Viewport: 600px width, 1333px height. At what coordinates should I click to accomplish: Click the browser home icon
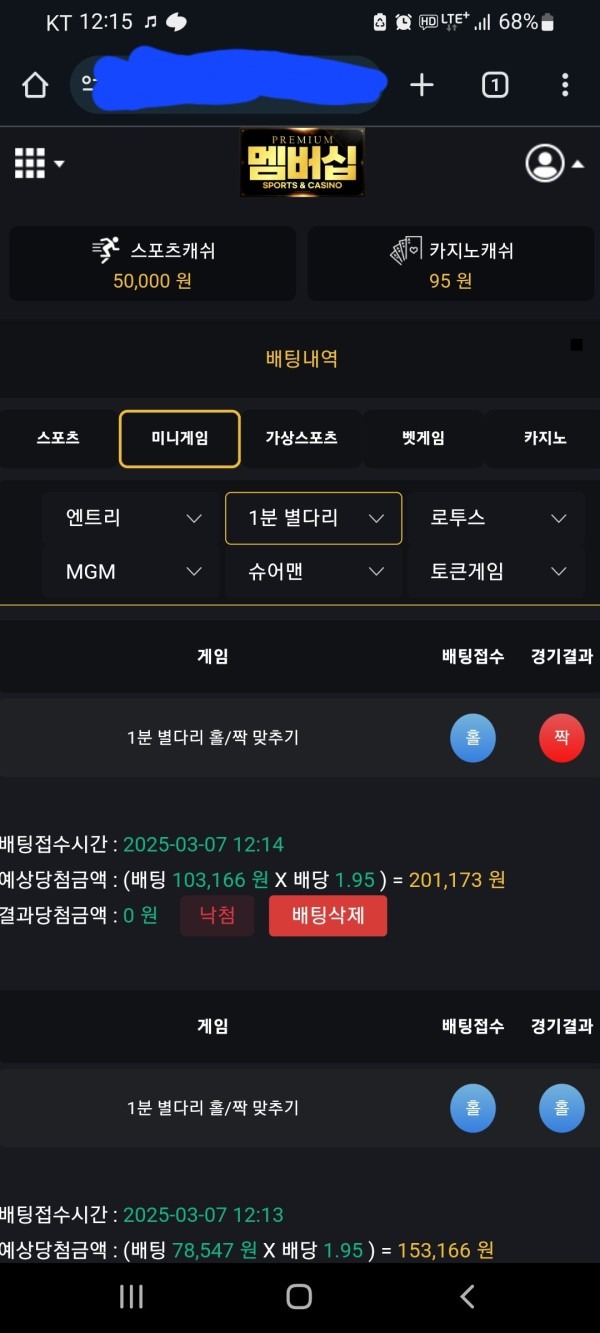point(35,85)
